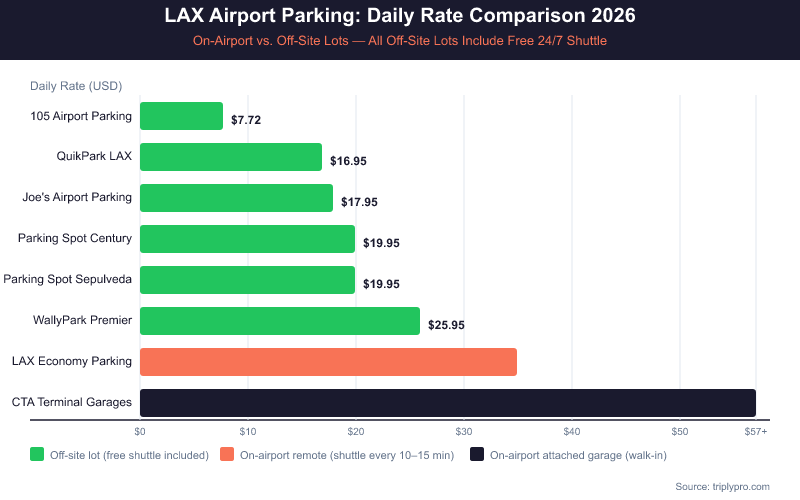
Task: Select the Joe's Airport Parking bar
Action: (x=236, y=198)
